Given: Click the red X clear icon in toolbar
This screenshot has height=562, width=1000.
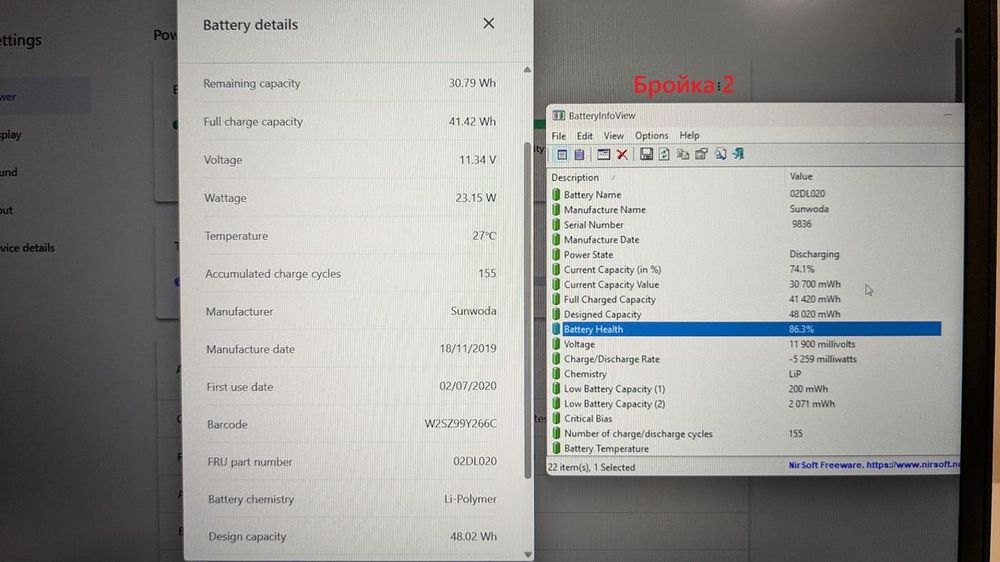Looking at the screenshot, I should point(622,154).
